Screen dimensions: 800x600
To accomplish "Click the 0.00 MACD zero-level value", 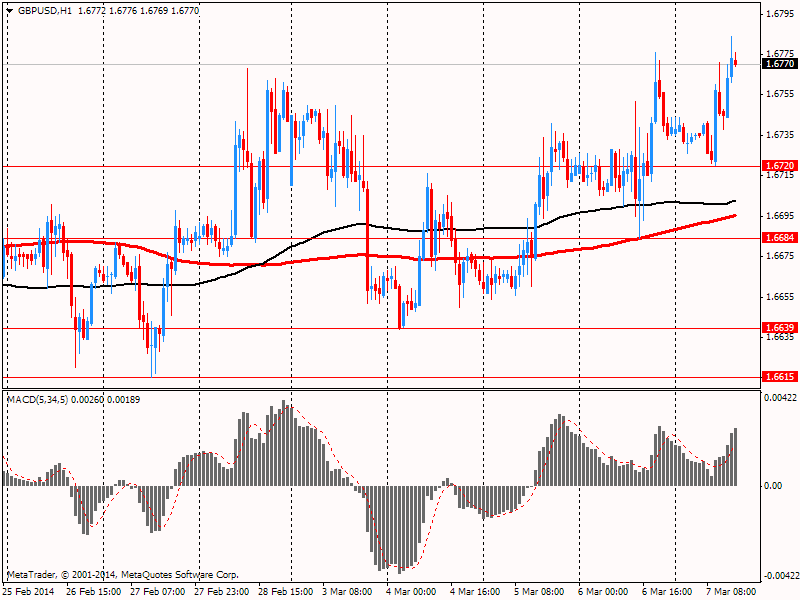I will click(773, 486).
